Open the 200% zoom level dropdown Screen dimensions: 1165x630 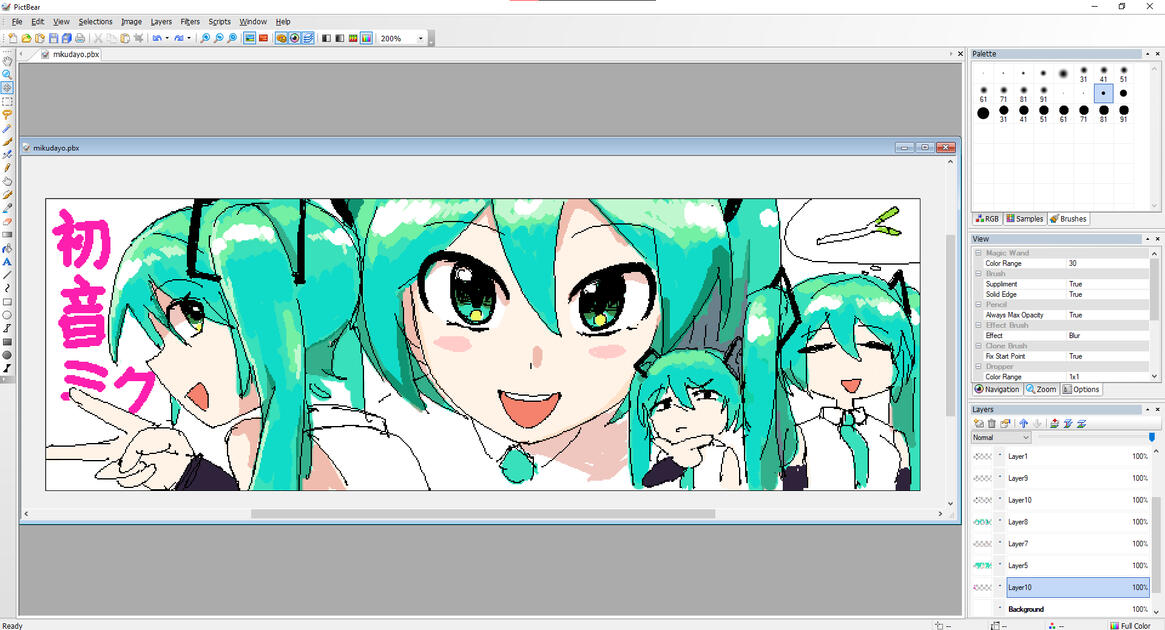[420, 38]
